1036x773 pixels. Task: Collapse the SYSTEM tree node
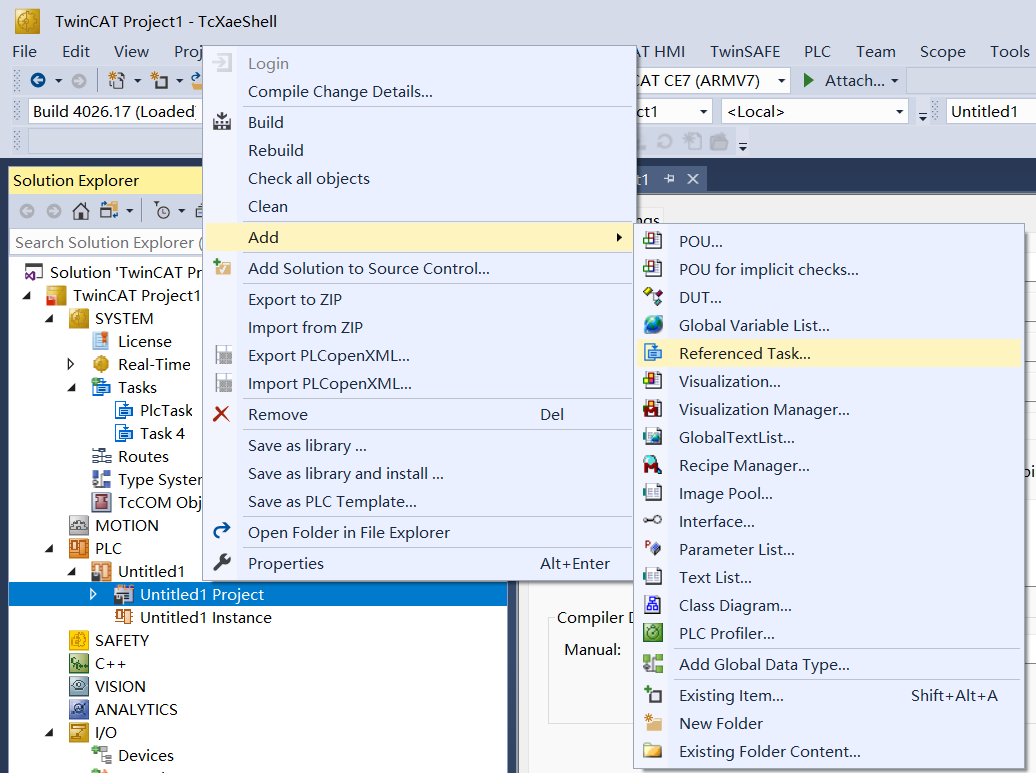50,318
